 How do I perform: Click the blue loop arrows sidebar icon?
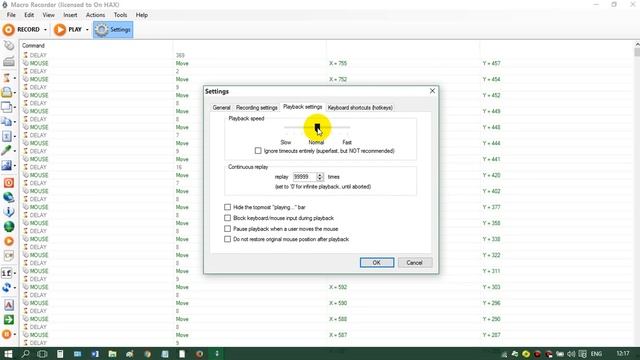coord(7,287)
